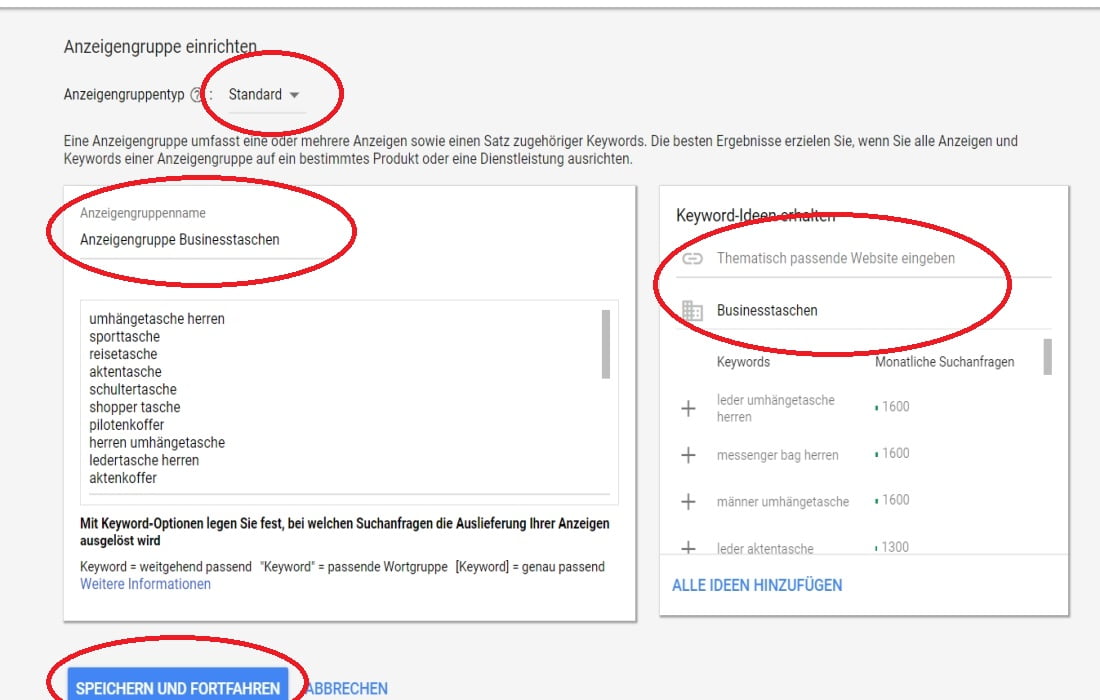
Task: Click the Keywords column header
Action: 743,362
